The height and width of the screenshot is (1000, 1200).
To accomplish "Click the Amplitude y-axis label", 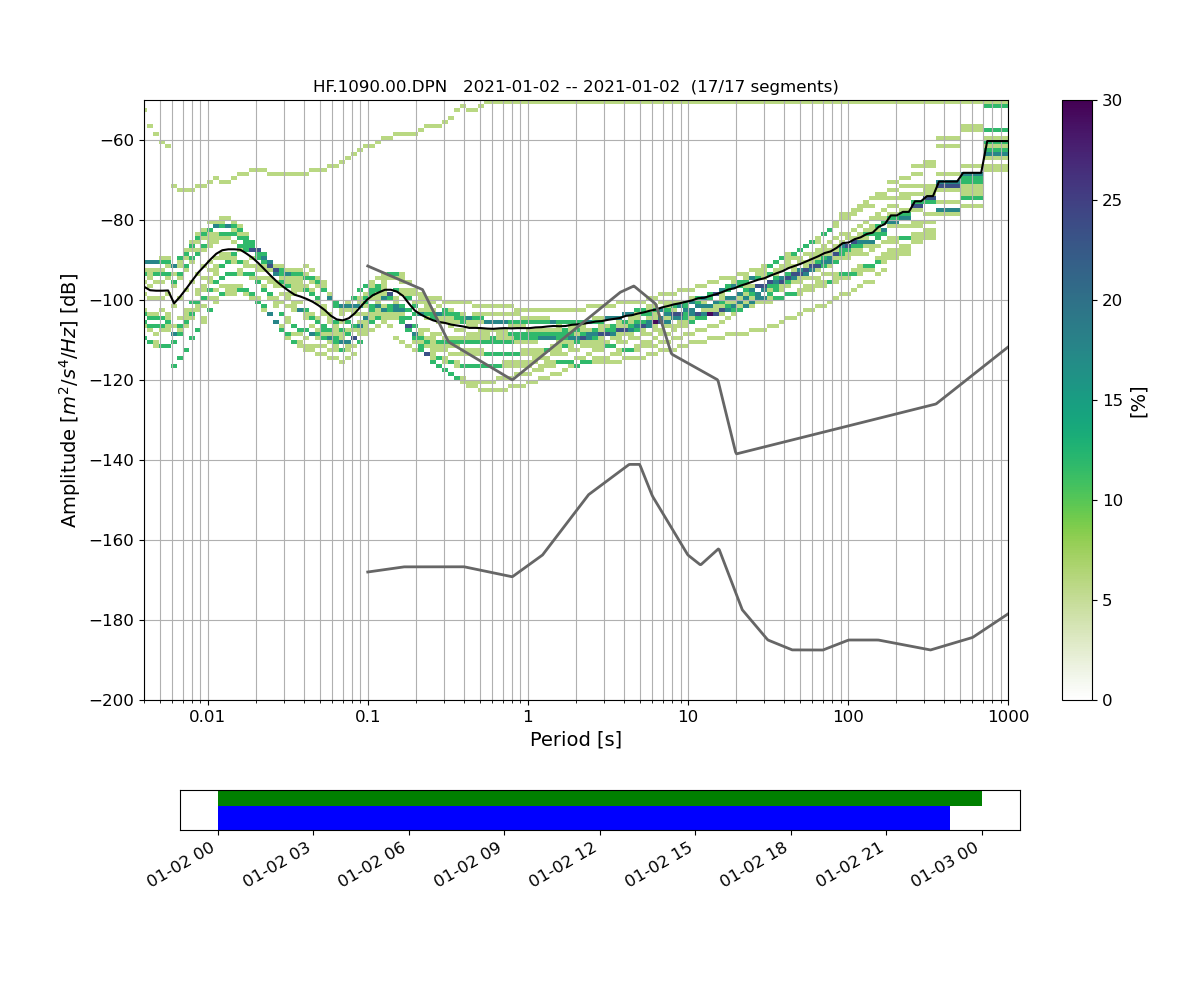I will pyautogui.click(x=69, y=400).
